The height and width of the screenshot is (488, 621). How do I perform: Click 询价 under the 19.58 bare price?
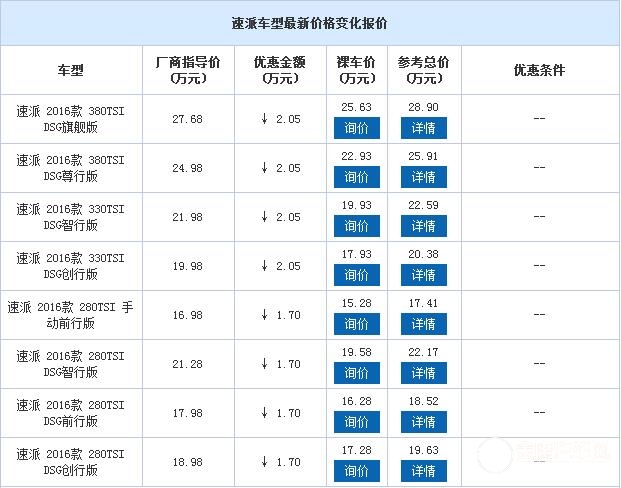click(x=357, y=373)
